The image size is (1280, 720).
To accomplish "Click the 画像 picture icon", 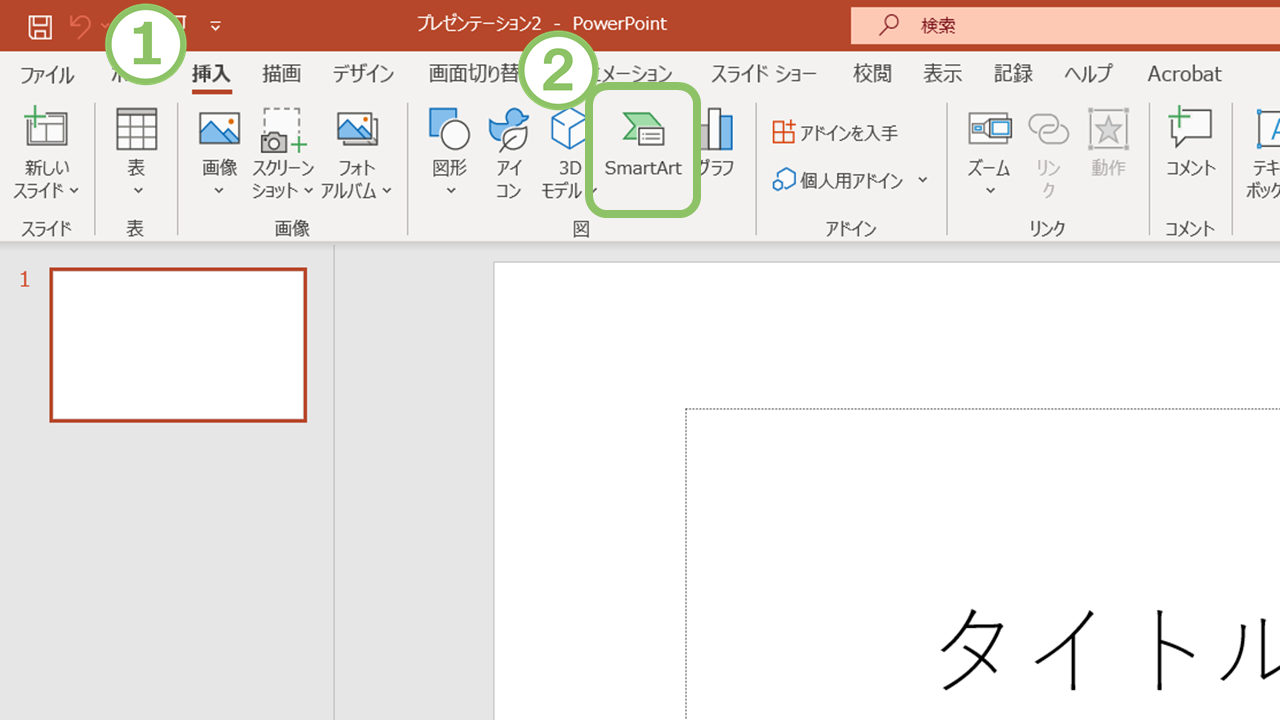I will [219, 129].
